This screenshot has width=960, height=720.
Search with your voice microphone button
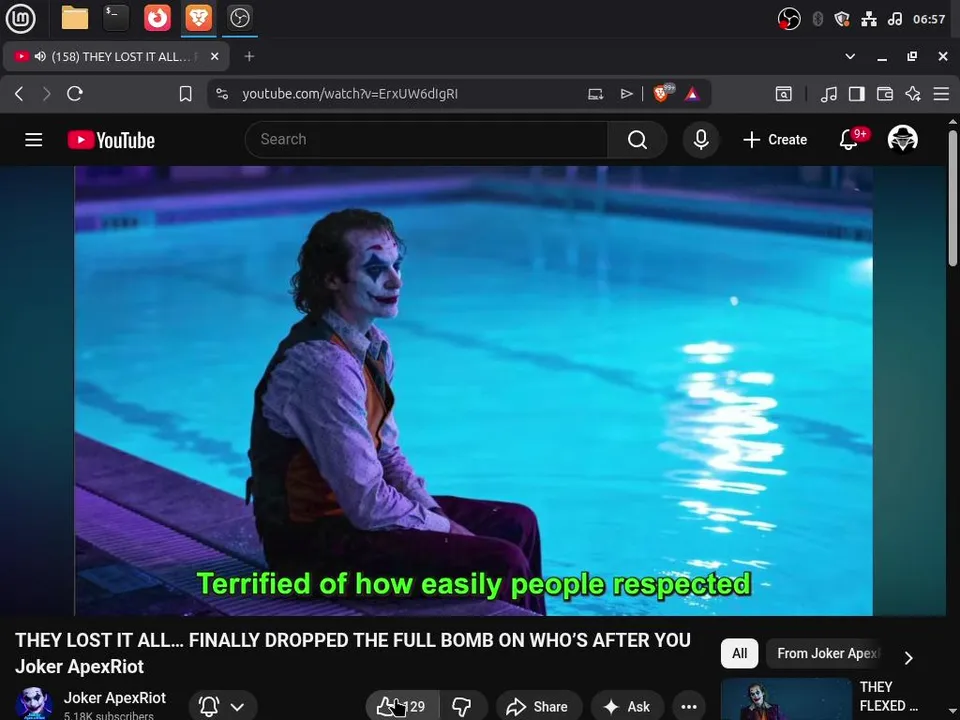701,140
